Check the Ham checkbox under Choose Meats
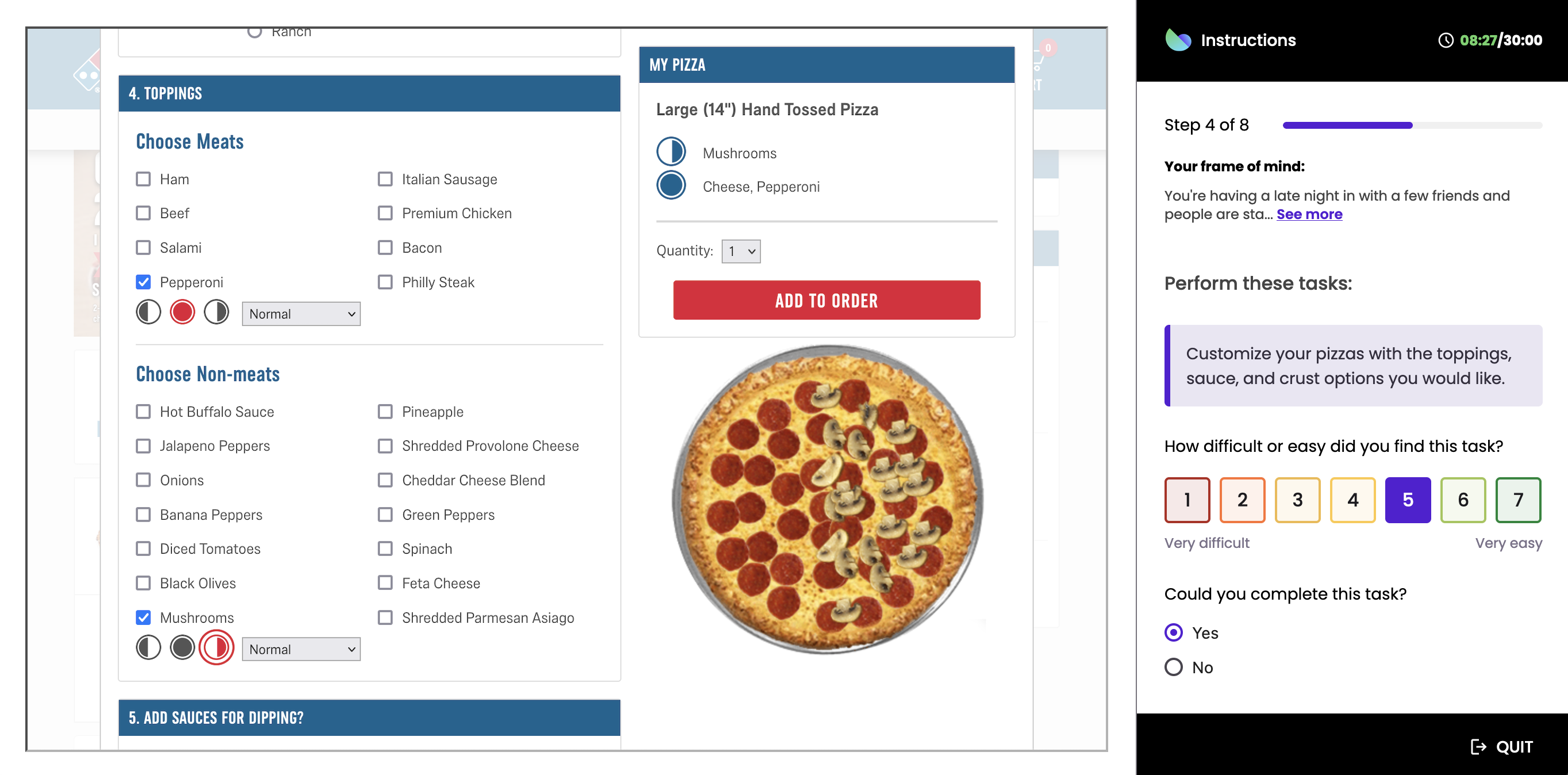The image size is (1568, 775). tap(144, 178)
